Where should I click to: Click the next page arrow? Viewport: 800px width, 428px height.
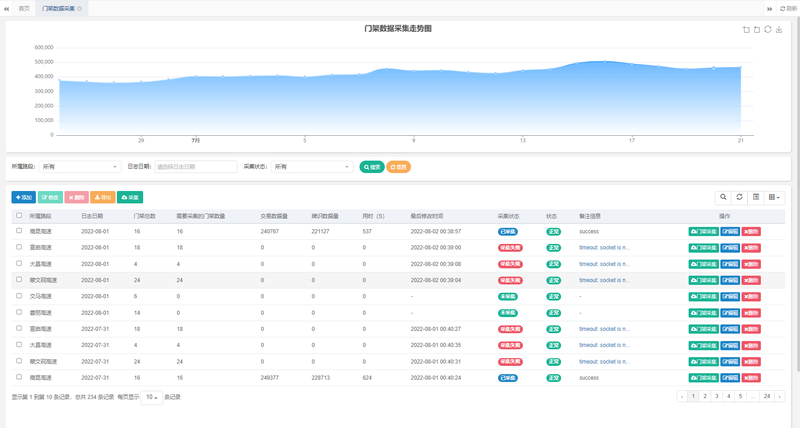[780, 396]
